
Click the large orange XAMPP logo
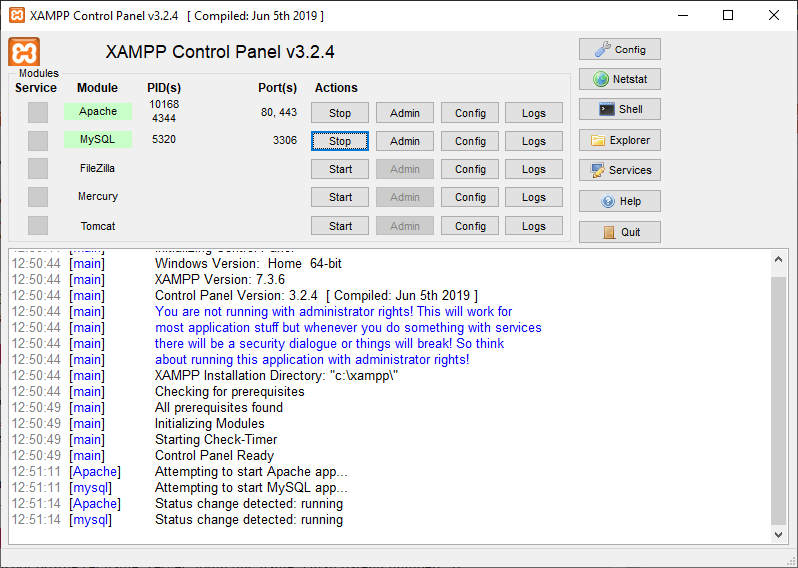pos(24,51)
